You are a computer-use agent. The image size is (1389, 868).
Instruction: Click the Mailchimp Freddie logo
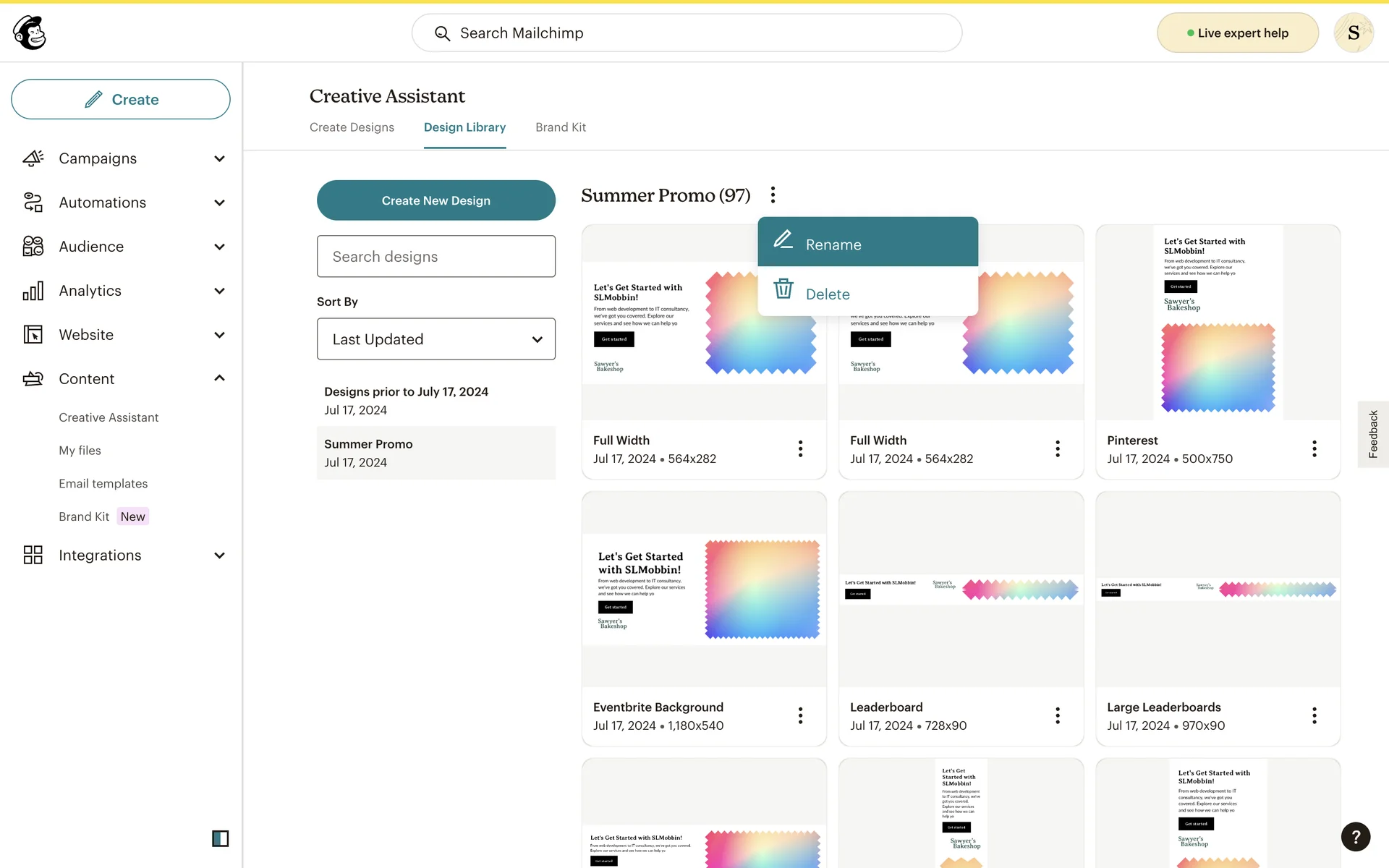click(30, 33)
